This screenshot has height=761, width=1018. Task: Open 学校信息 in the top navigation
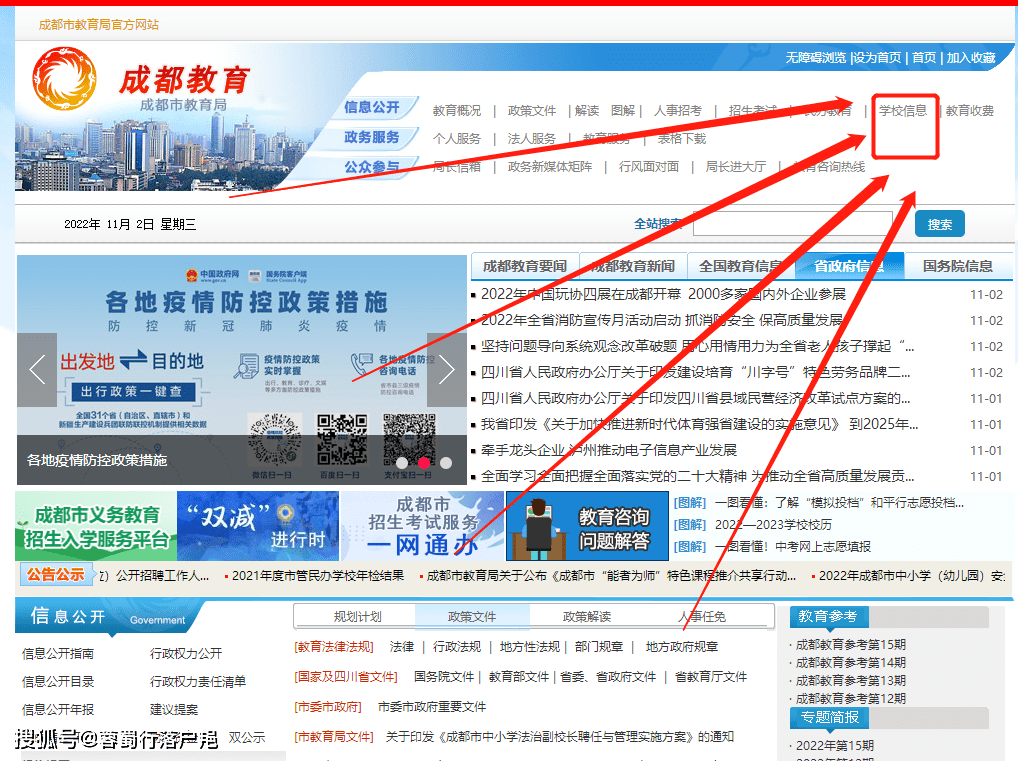[903, 111]
